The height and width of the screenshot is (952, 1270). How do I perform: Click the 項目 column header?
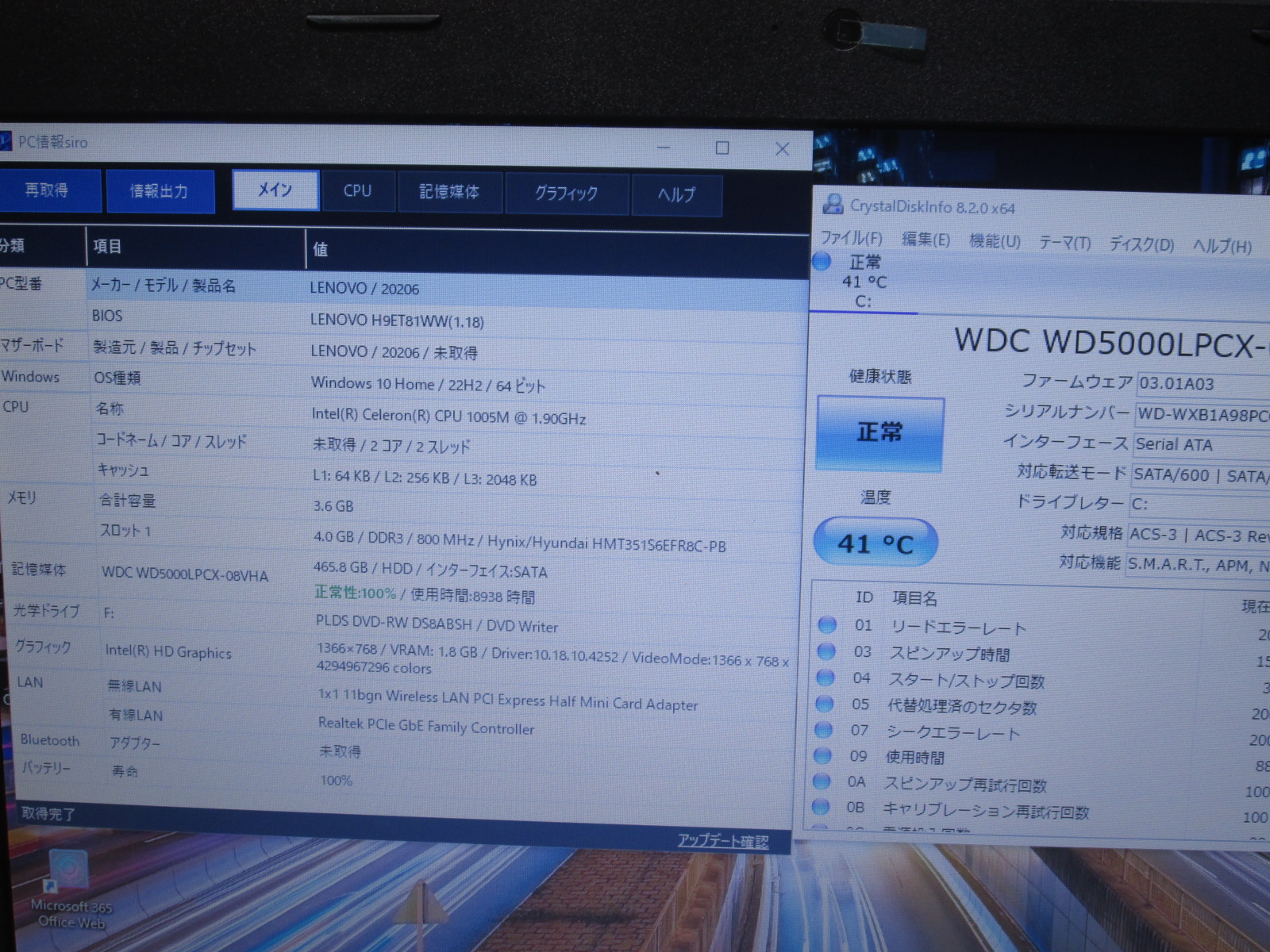click(x=195, y=248)
